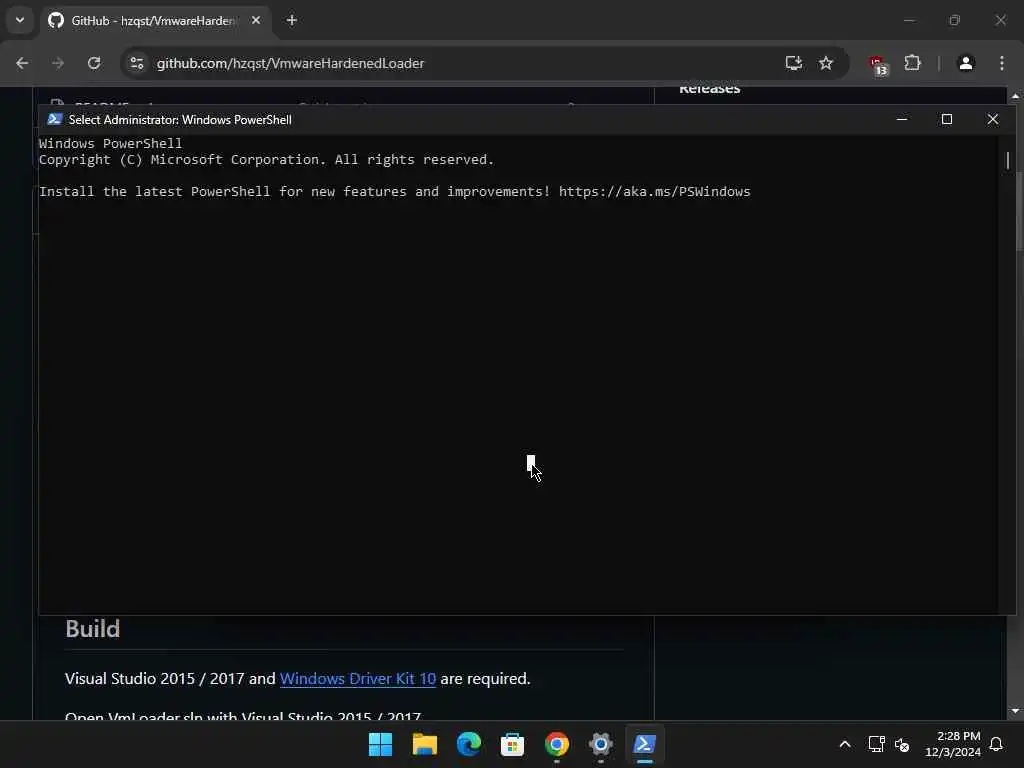1024x768 pixels.
Task: Click the install app icon in address bar
Action: point(793,63)
